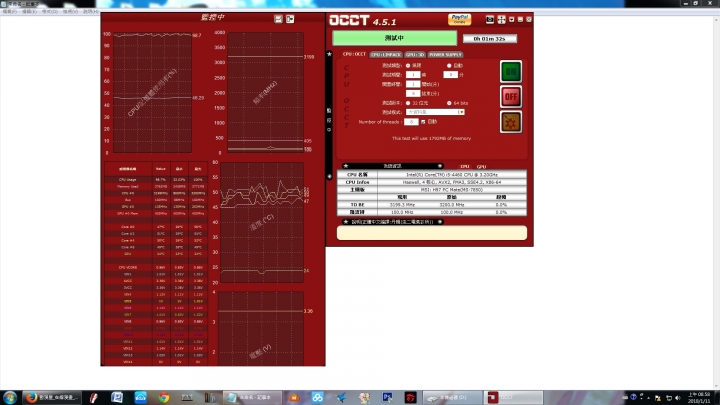This screenshot has height=405, width=720.
Task: Click the round arrow at side strip bottom
Action: 329,176
